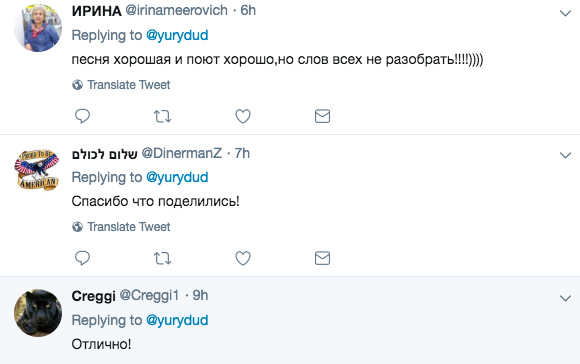The image size is (580, 364).
Task: Open the dropdown arrow on Creggi's tweet
Action: pos(565,298)
